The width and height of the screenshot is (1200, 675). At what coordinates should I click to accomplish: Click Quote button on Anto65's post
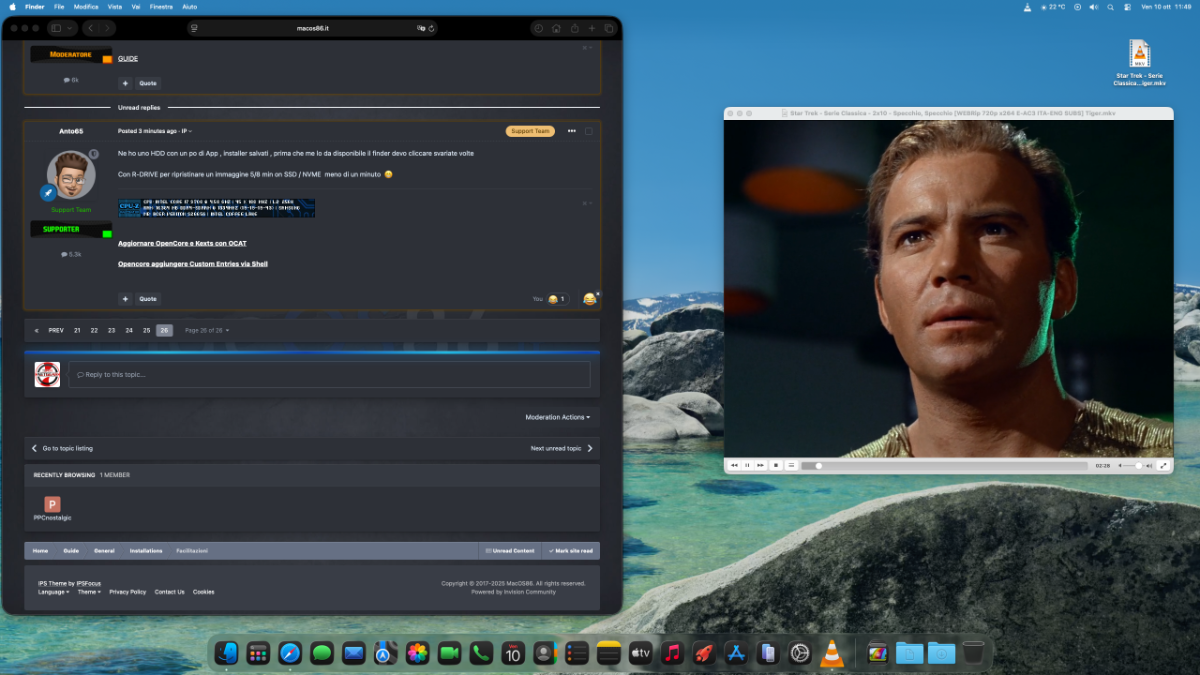pos(147,299)
